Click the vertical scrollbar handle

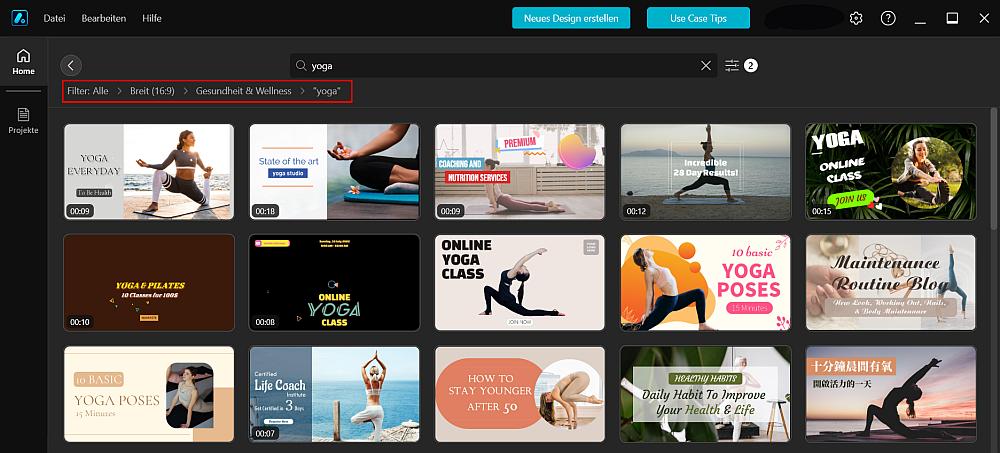point(994,169)
